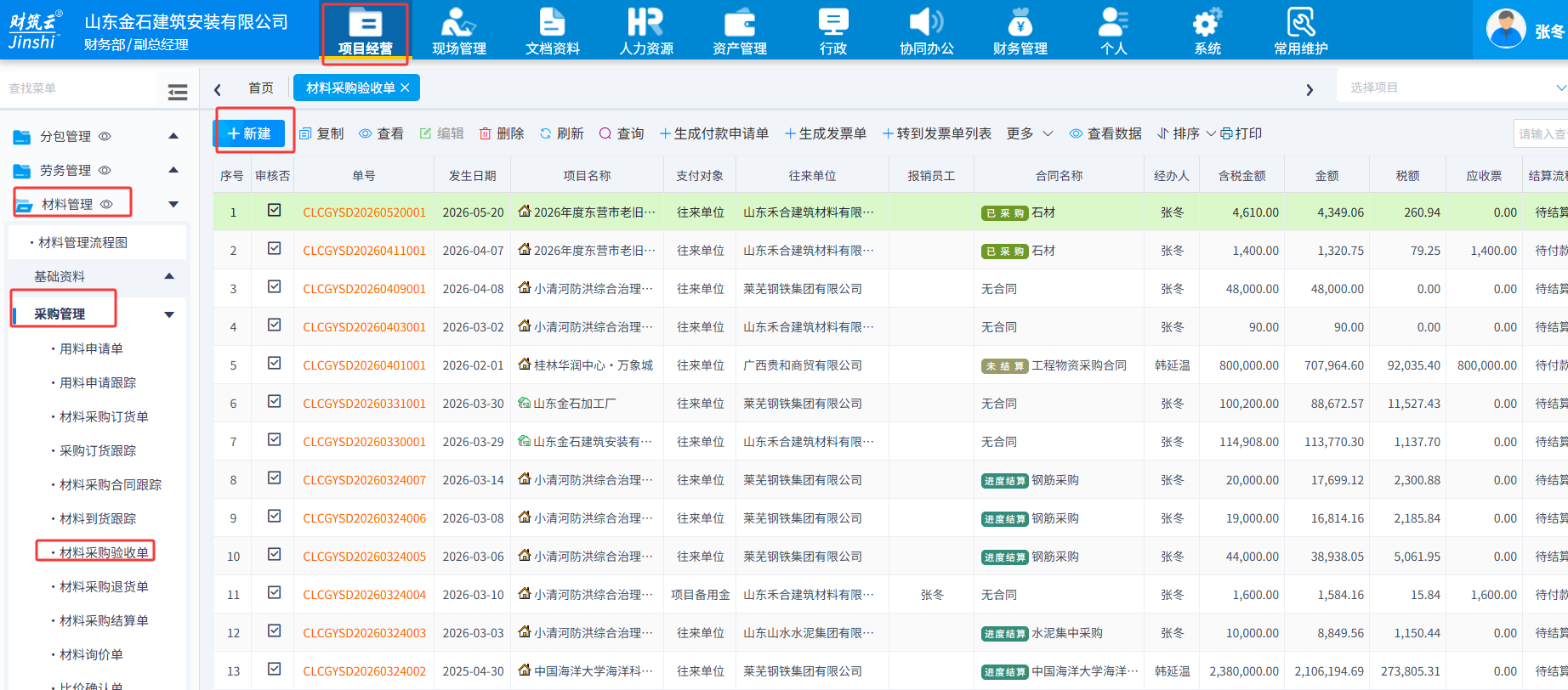Open order link CLCGYSD20260409001
This screenshot has height=690, width=1568.
(364, 289)
